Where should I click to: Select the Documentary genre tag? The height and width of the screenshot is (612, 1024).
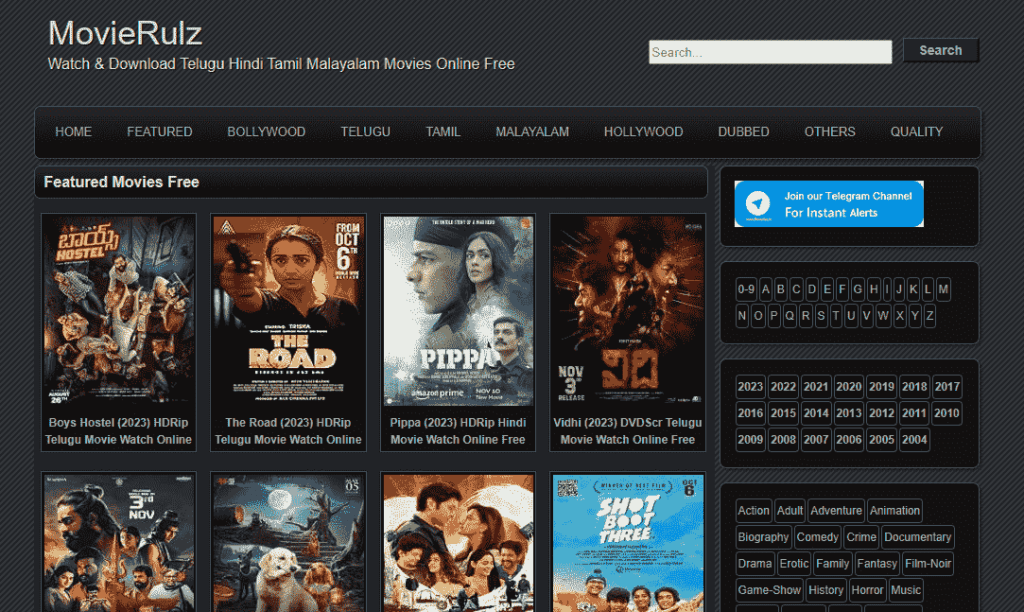click(918, 537)
